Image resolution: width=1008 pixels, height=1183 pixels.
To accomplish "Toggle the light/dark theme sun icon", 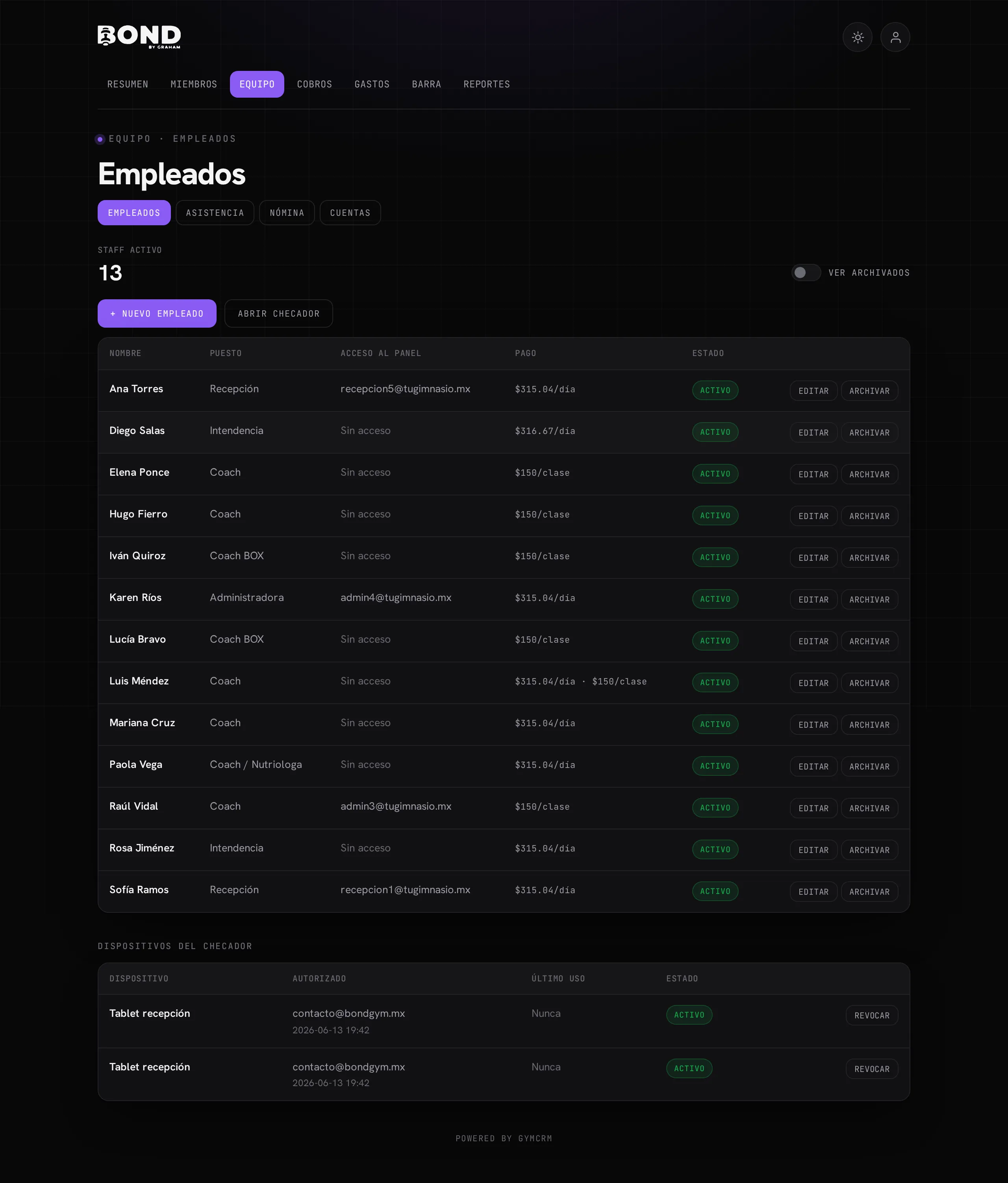I will (857, 37).
